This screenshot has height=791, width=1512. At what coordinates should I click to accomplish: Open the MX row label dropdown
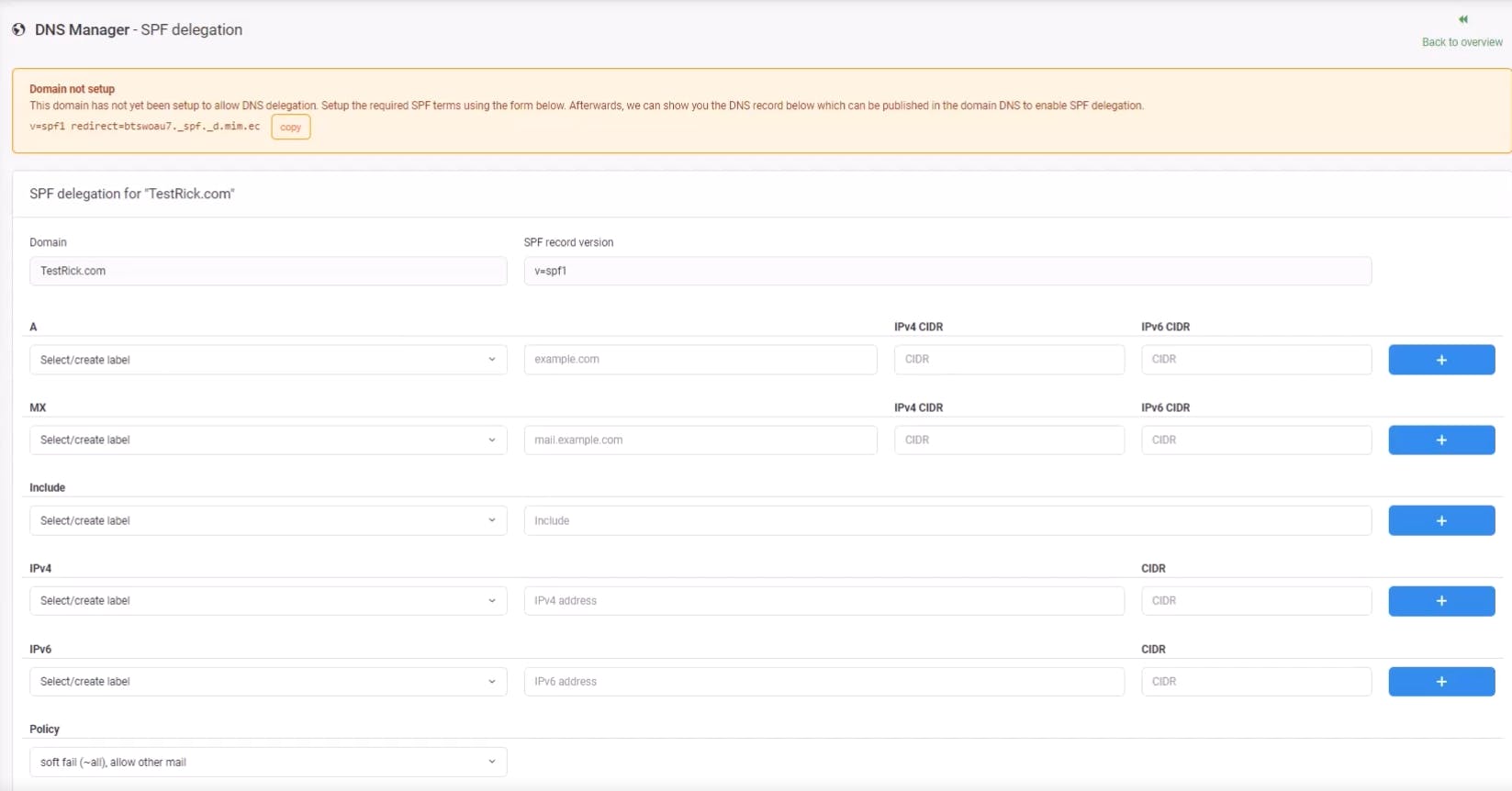[x=268, y=440]
